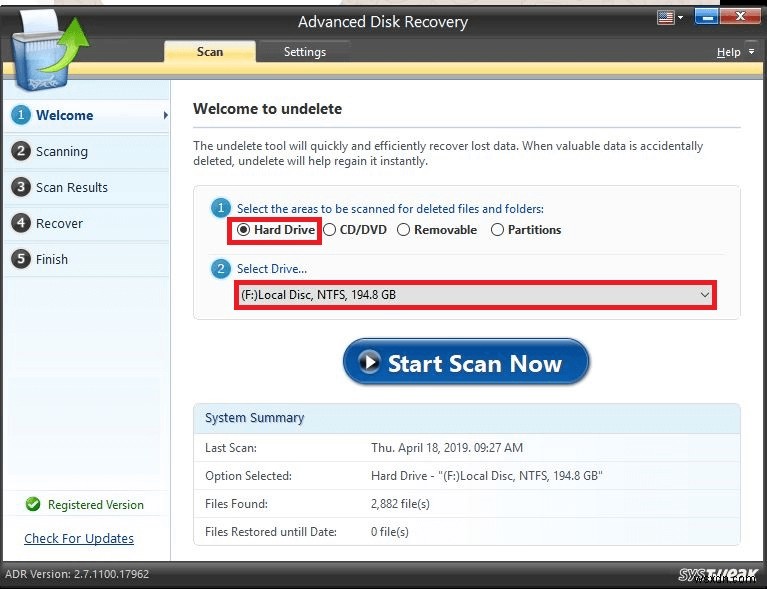The height and width of the screenshot is (589, 767).
Task: Open the Scan tab
Action: click(210, 52)
